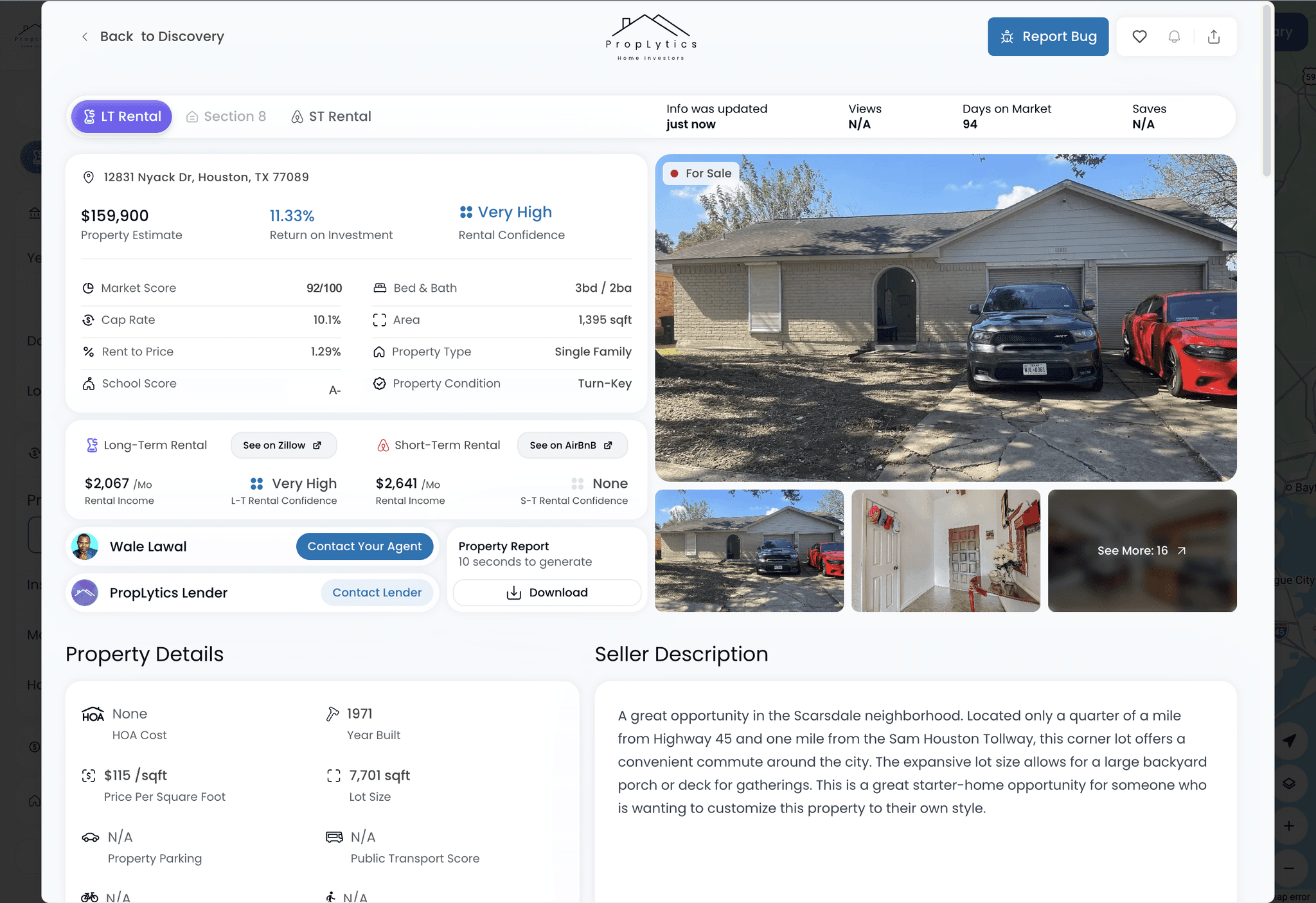This screenshot has width=1316, height=903.
Task: Zoom in the map with plus icon
Action: coord(1289,826)
